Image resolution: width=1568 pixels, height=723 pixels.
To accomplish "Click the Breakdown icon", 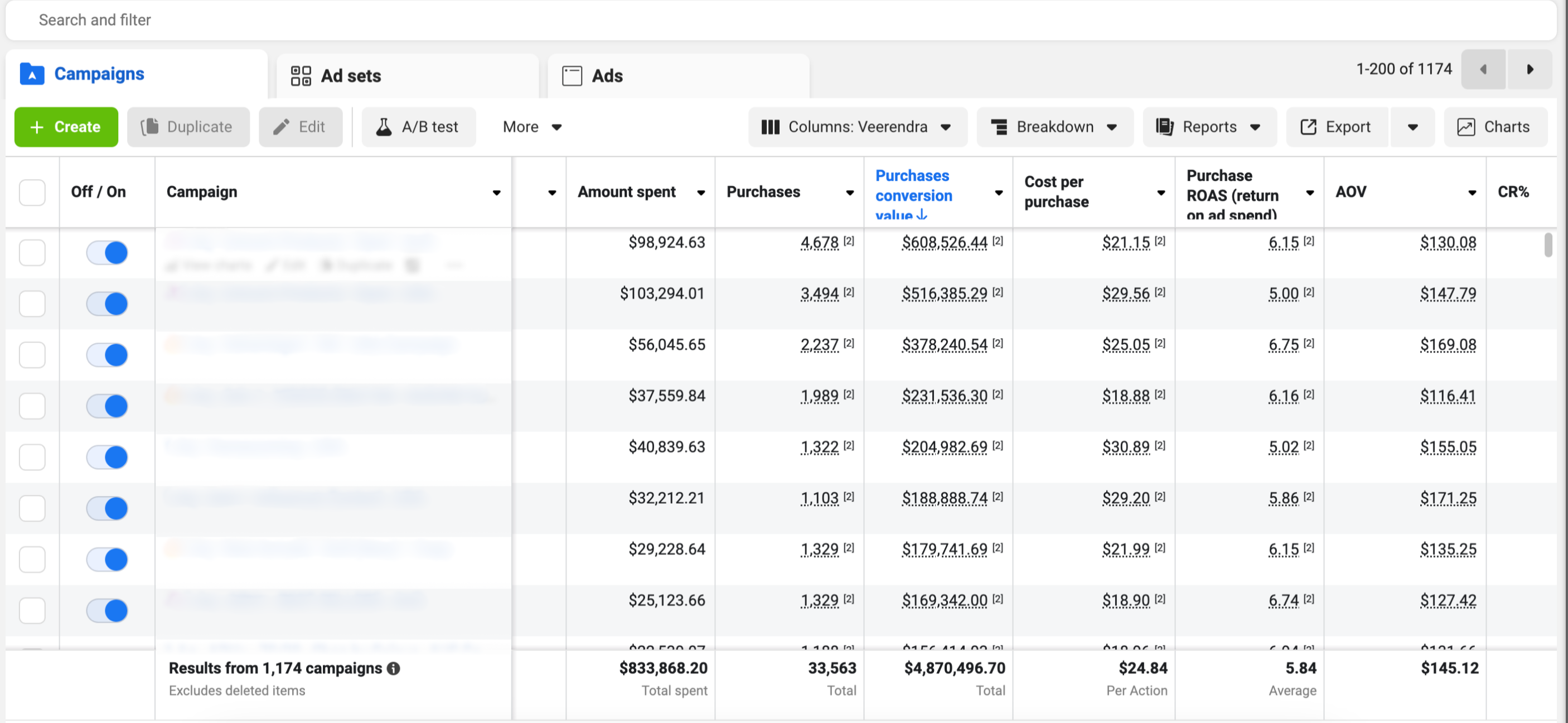I will coord(999,127).
